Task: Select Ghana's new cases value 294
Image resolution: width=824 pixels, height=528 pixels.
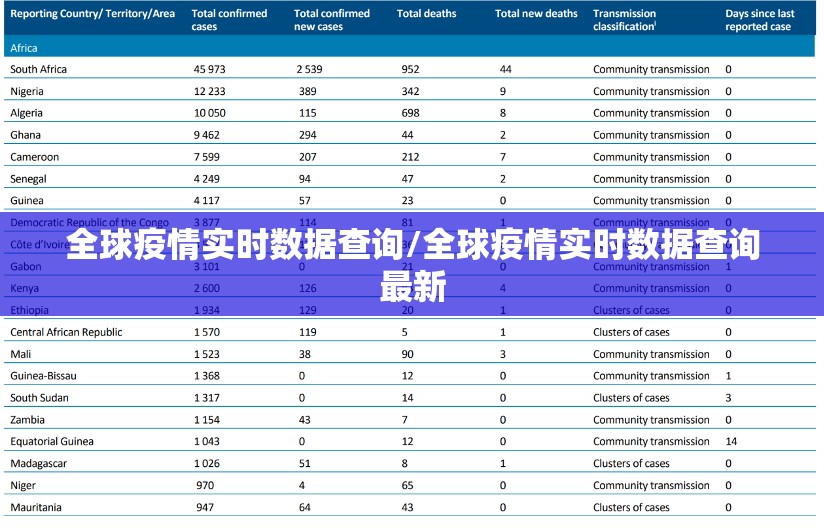Action: pyautogui.click(x=307, y=135)
